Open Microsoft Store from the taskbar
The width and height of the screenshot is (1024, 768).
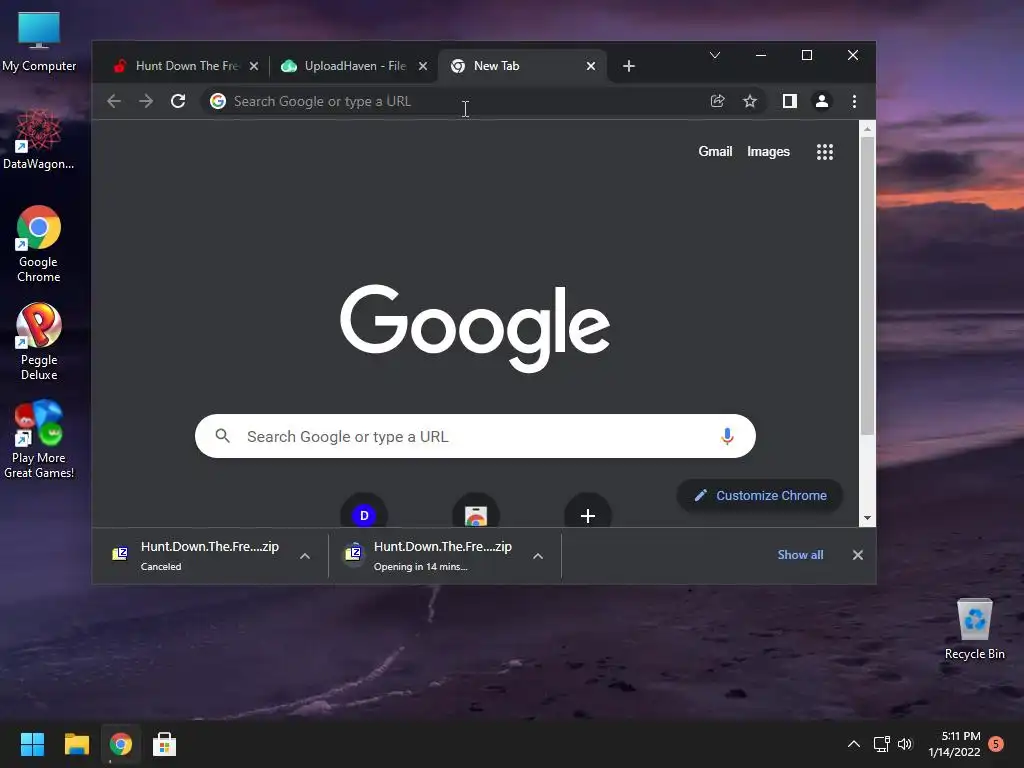(165, 744)
